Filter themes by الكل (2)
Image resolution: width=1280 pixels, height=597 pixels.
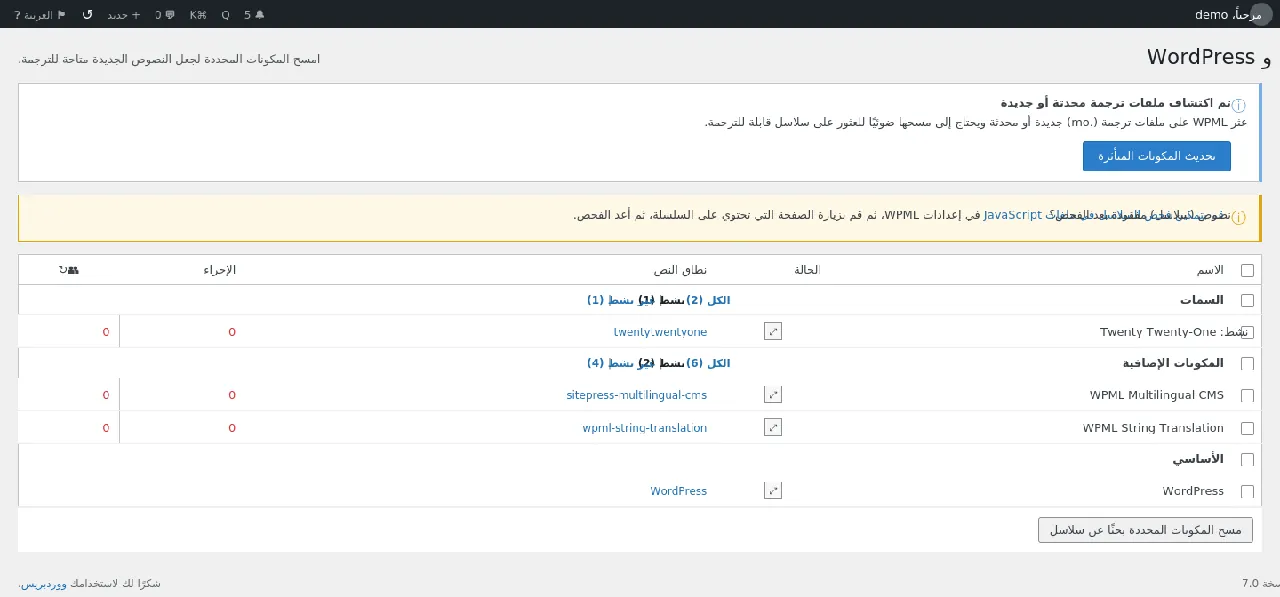708,300
